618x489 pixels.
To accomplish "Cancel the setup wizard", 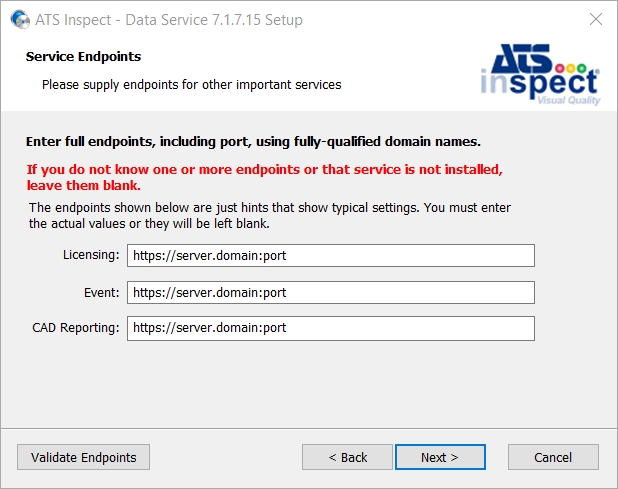I will pos(553,457).
